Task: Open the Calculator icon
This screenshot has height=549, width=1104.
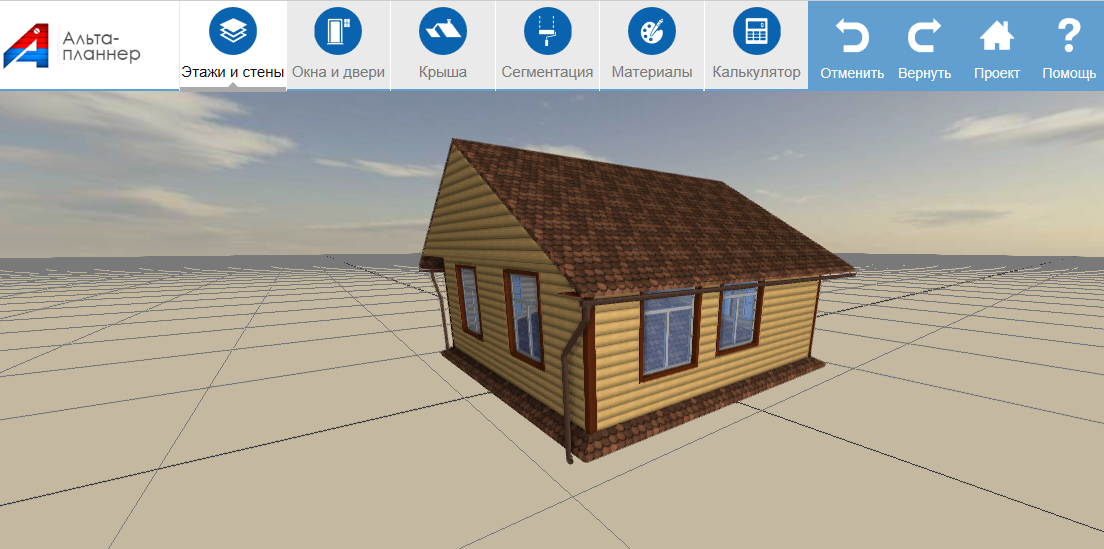Action: 757,31
